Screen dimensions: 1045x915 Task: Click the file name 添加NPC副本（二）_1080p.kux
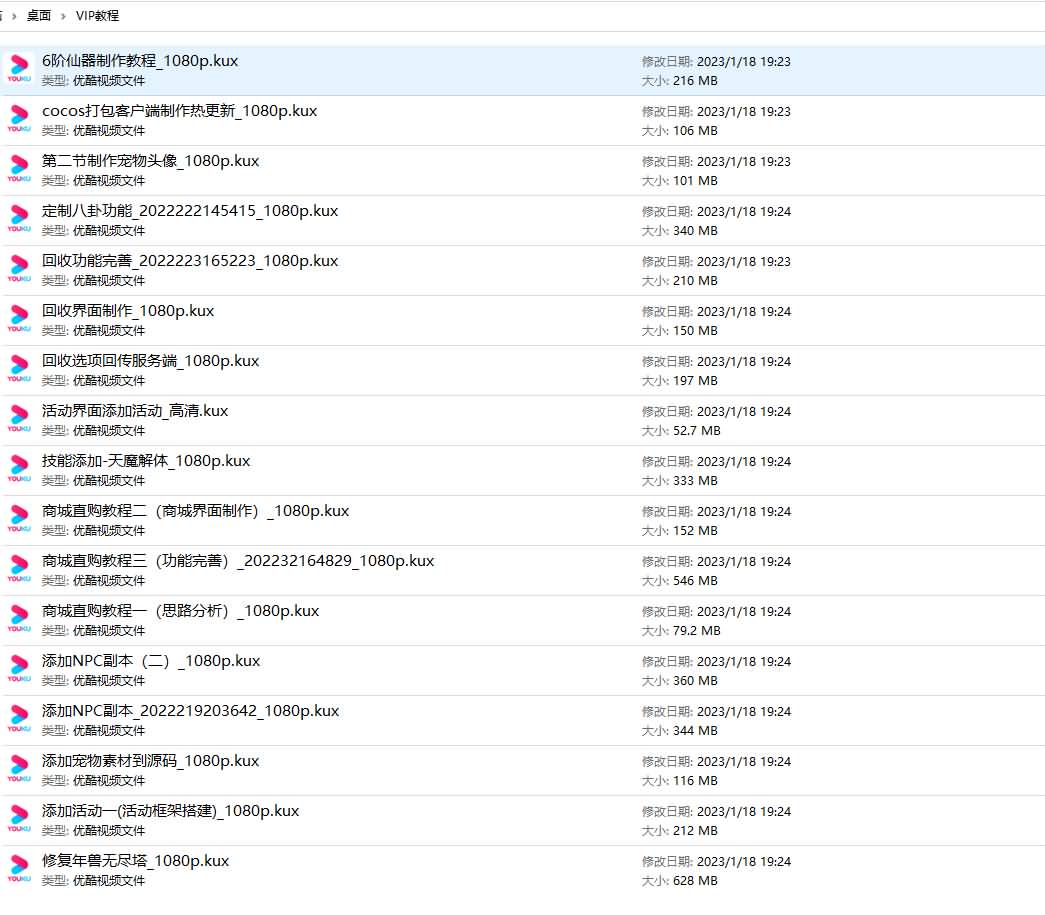pyautogui.click(x=151, y=661)
